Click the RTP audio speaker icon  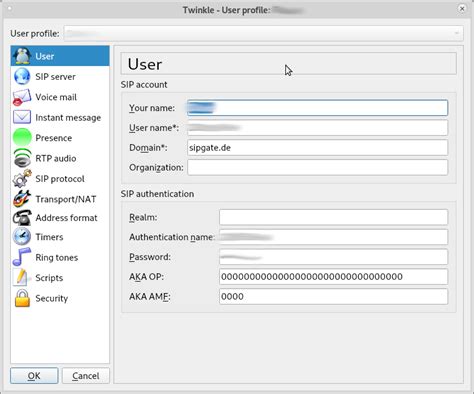pos(22,158)
